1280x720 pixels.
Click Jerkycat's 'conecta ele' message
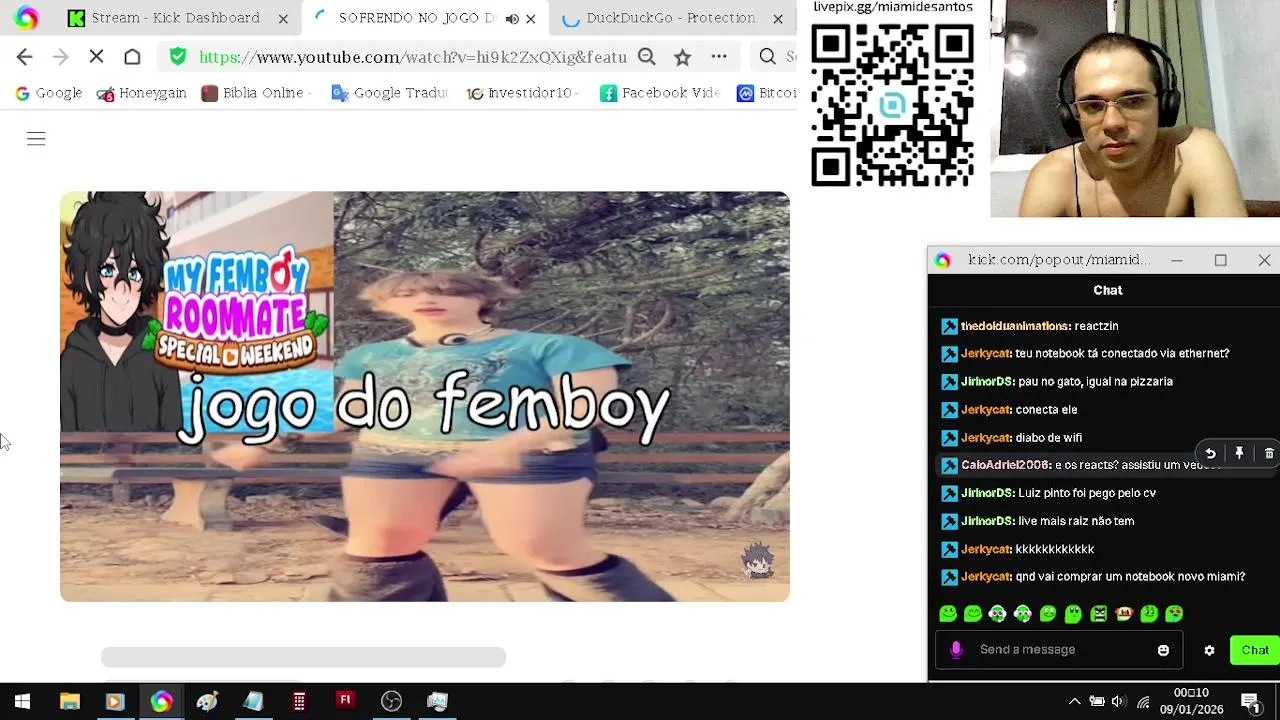1046,410
